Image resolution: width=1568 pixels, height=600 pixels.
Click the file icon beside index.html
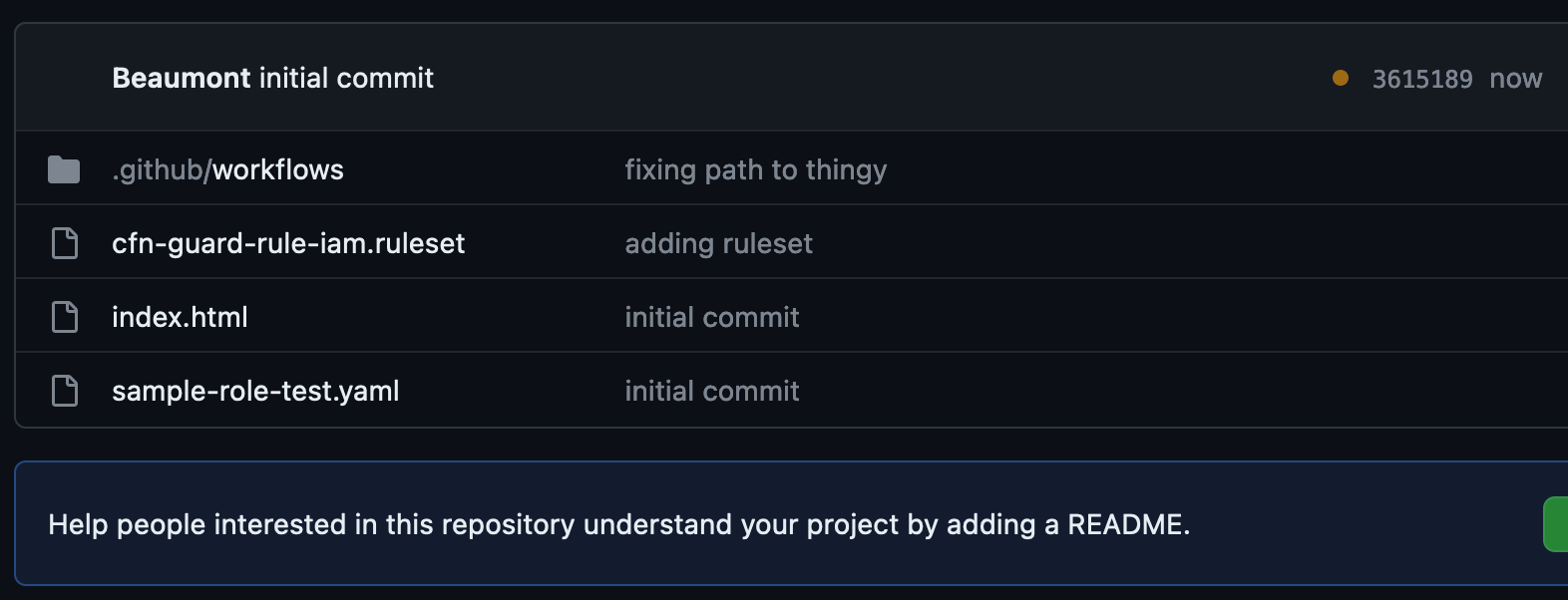tap(64, 316)
